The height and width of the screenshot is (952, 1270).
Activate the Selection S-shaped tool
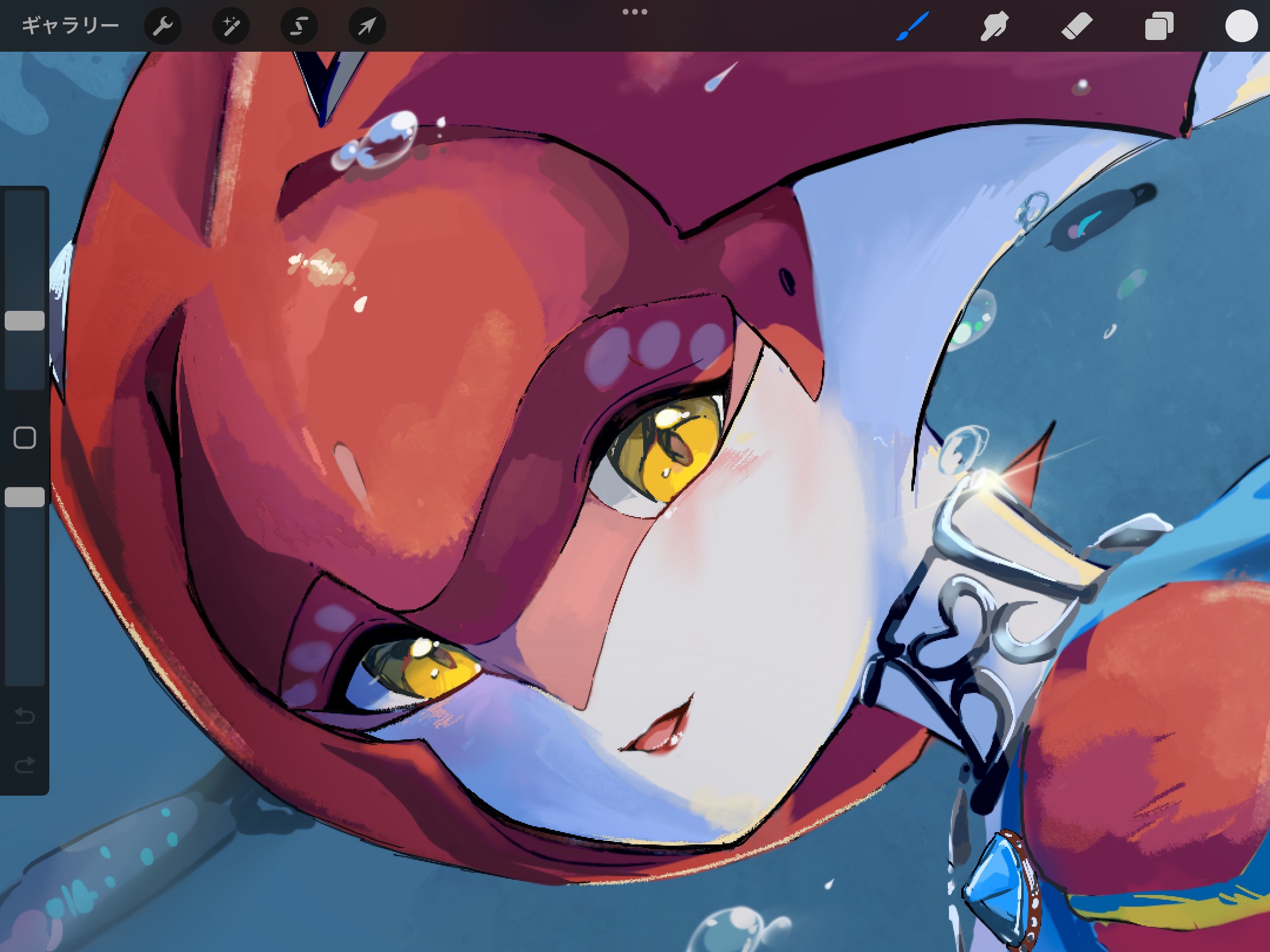coord(299,26)
